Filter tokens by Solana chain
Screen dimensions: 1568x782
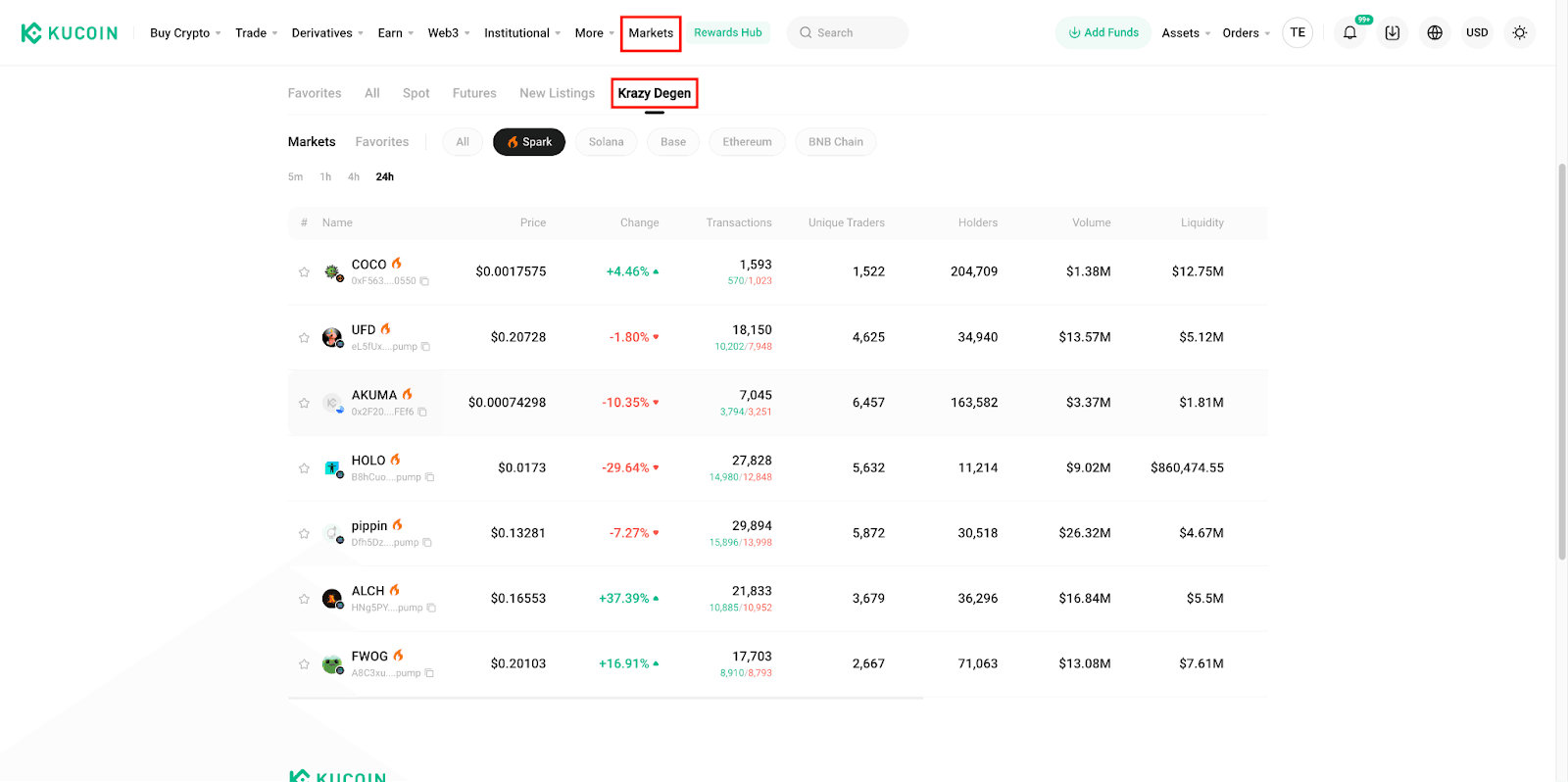[607, 142]
